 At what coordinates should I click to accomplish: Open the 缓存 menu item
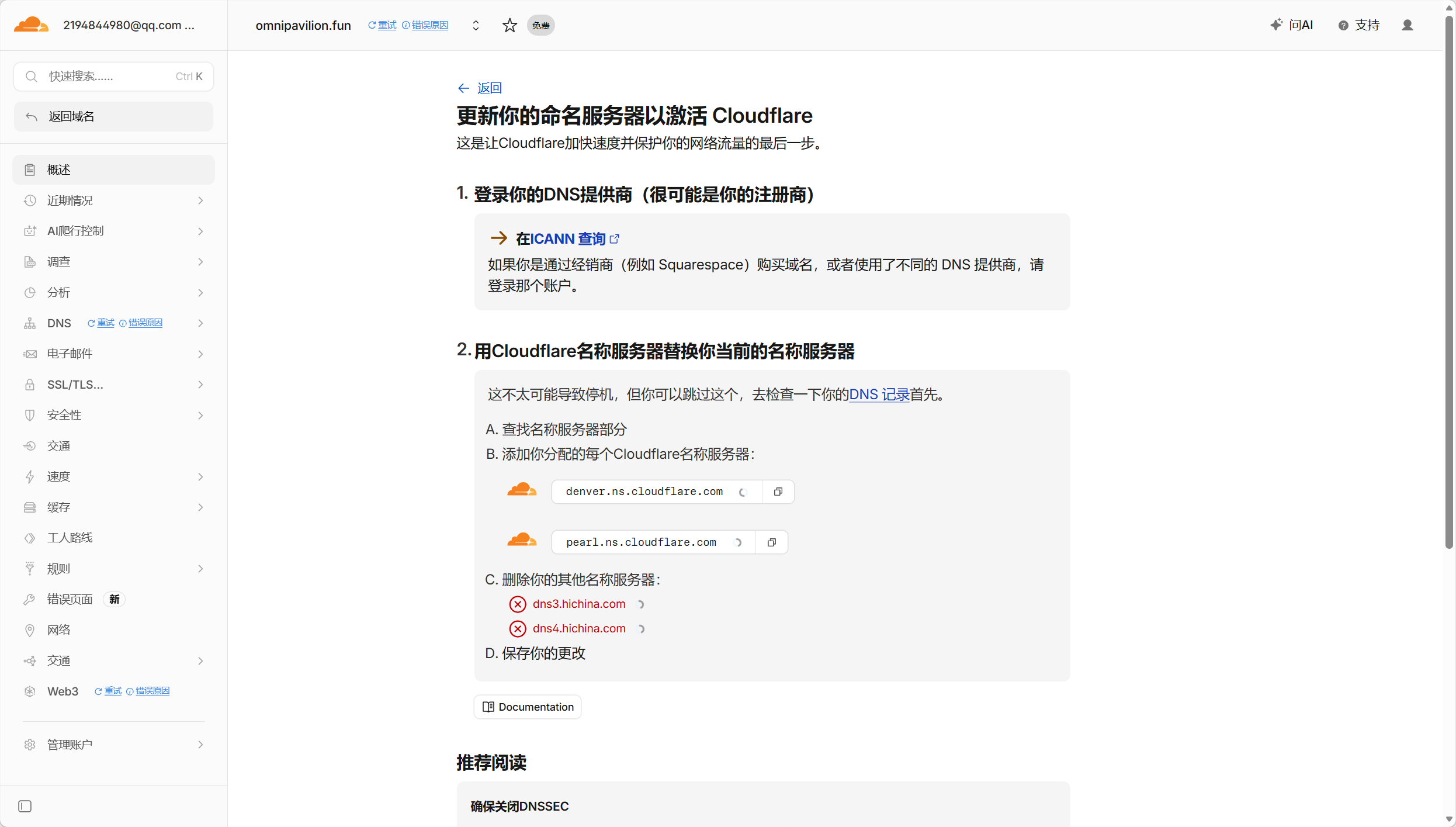[113, 507]
